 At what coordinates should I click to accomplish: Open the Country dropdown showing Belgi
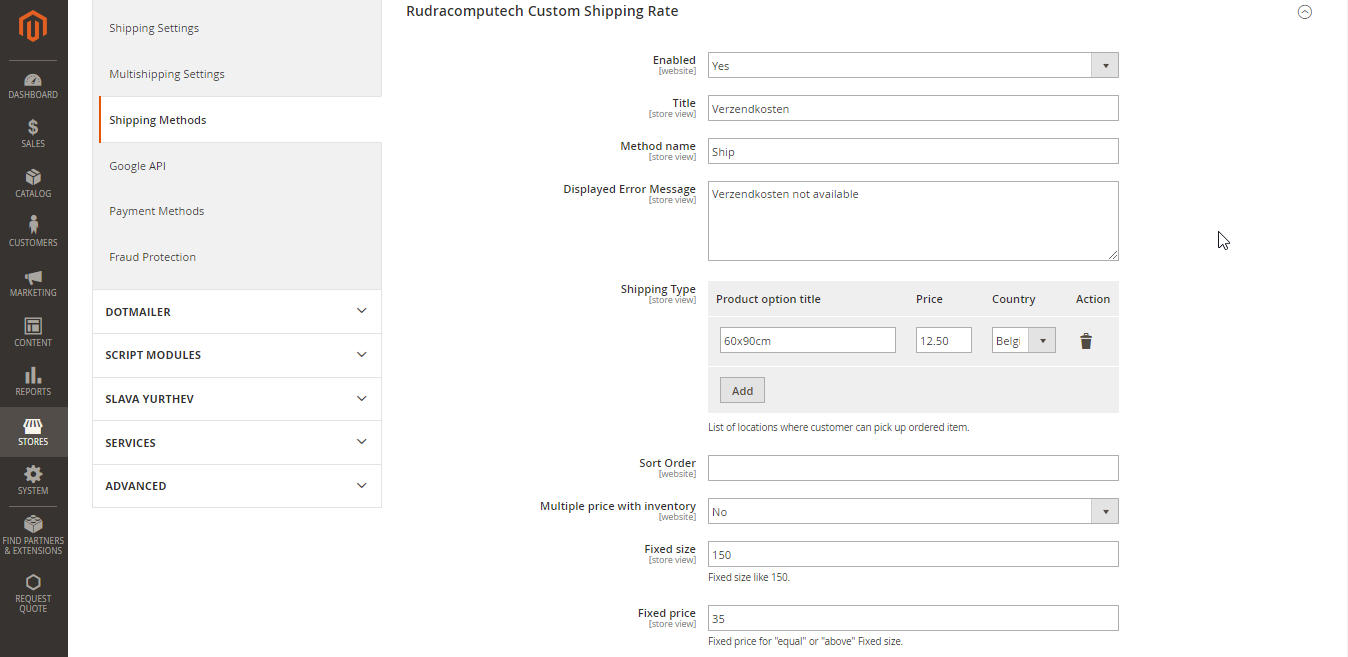coord(1023,340)
